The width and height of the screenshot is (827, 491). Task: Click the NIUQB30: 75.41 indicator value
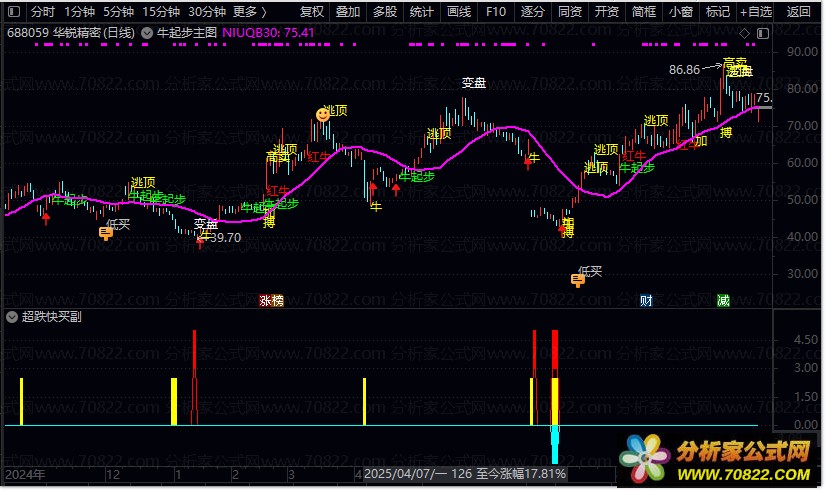point(268,33)
